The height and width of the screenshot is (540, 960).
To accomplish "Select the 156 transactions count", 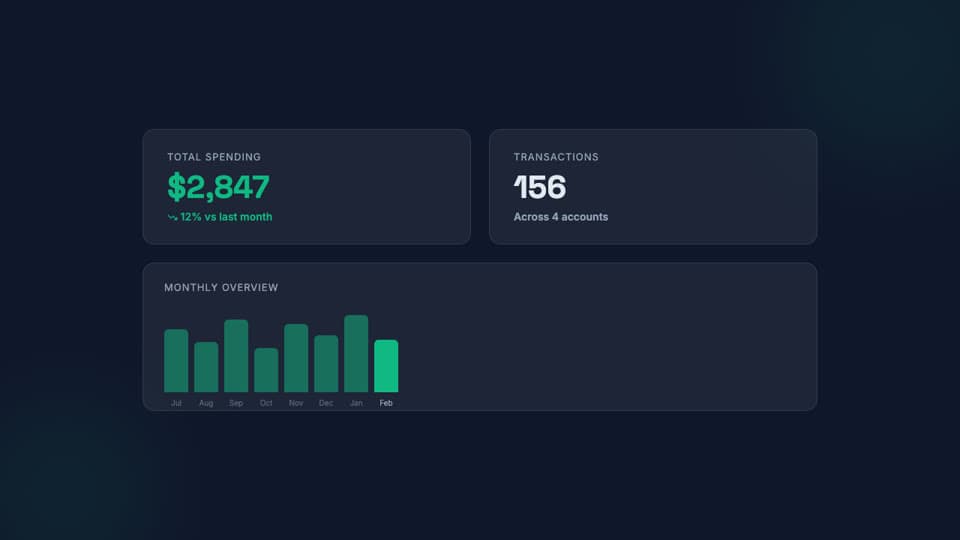I will point(540,187).
